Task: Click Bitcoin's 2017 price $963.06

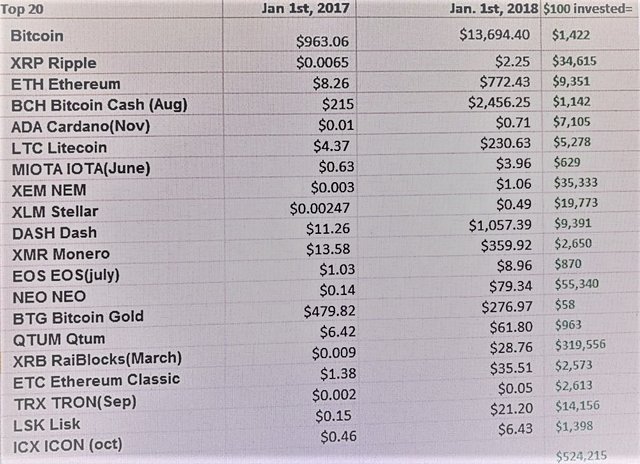Action: [x=329, y=43]
